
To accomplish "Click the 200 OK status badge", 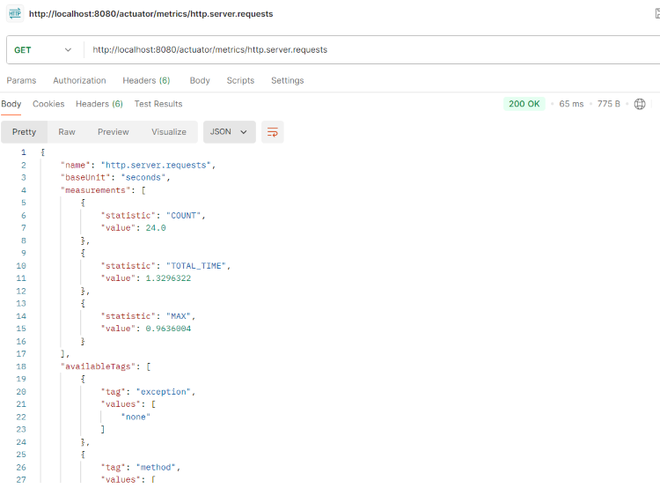I will point(524,104).
